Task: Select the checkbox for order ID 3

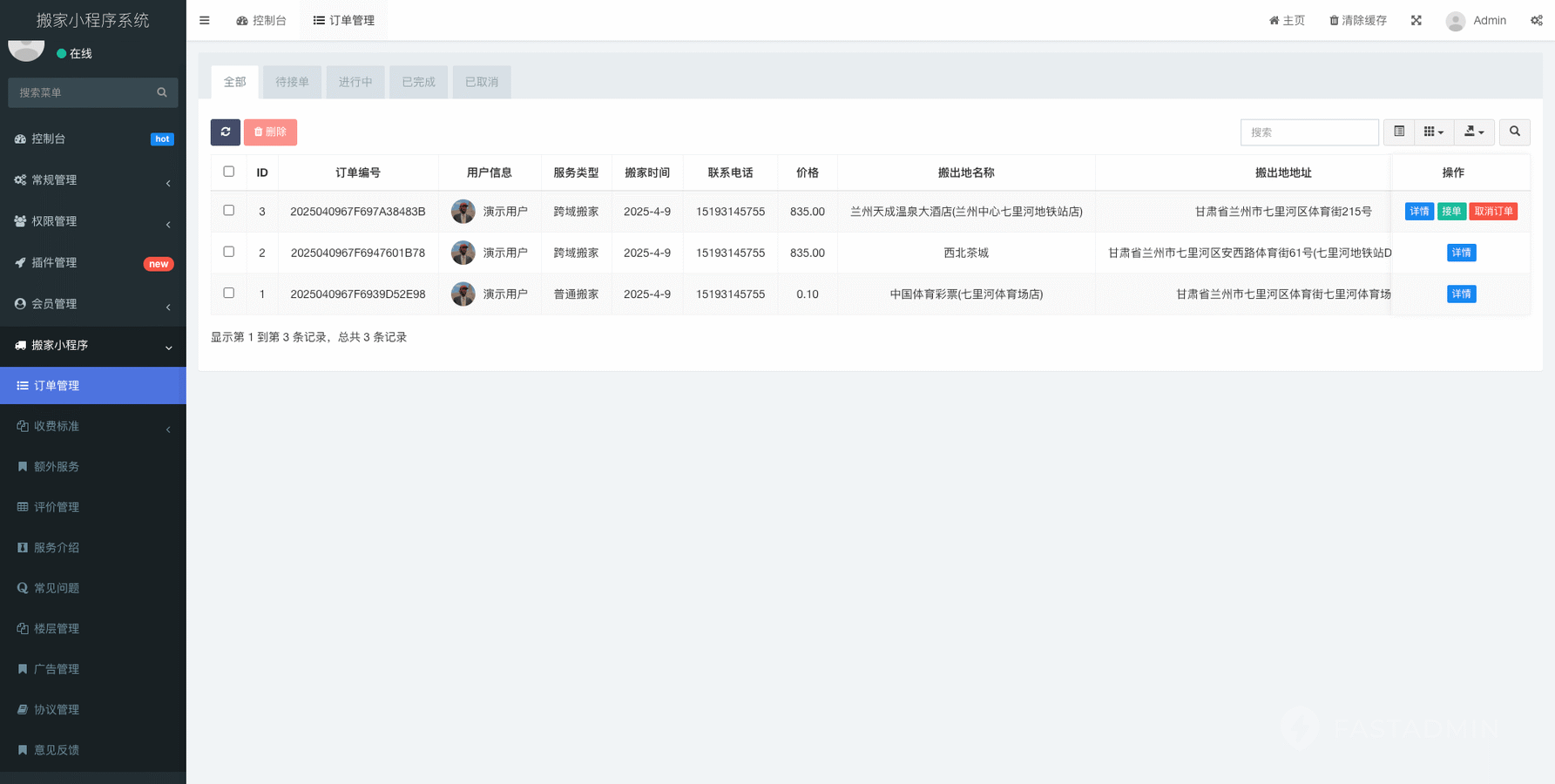Action: 228,211
